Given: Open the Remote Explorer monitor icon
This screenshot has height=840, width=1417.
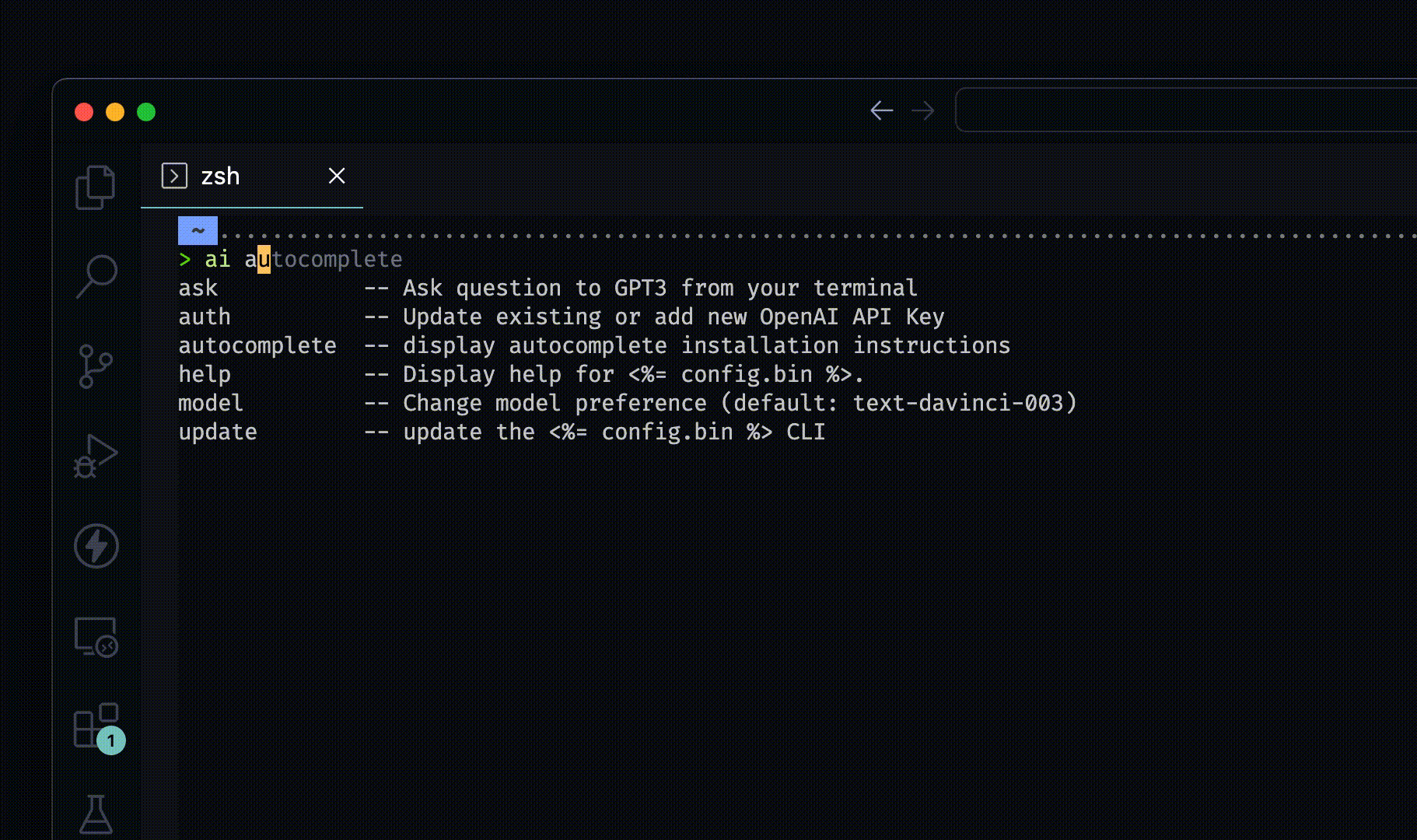Looking at the screenshot, I should tap(96, 637).
